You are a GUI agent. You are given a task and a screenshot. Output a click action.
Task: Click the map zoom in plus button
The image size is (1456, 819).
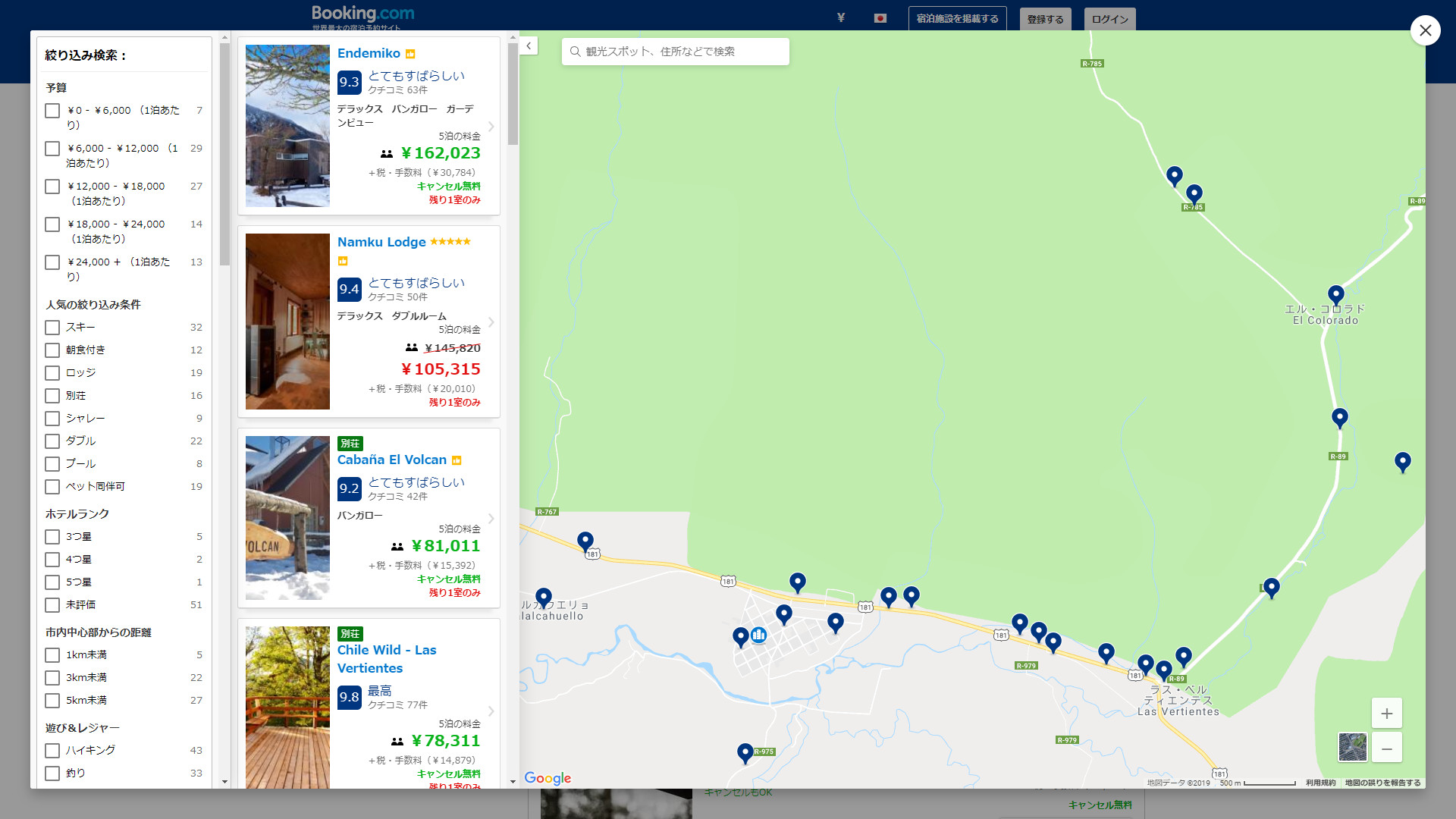point(1386,714)
